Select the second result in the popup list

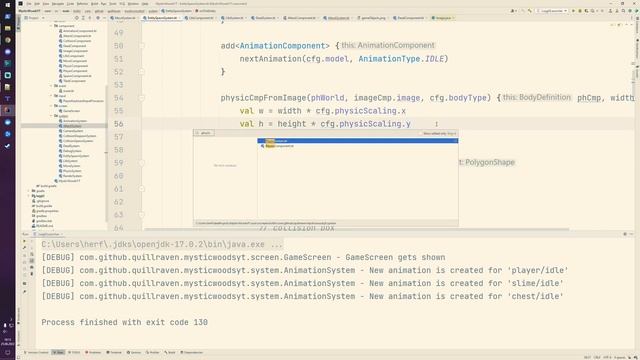tap(358, 146)
